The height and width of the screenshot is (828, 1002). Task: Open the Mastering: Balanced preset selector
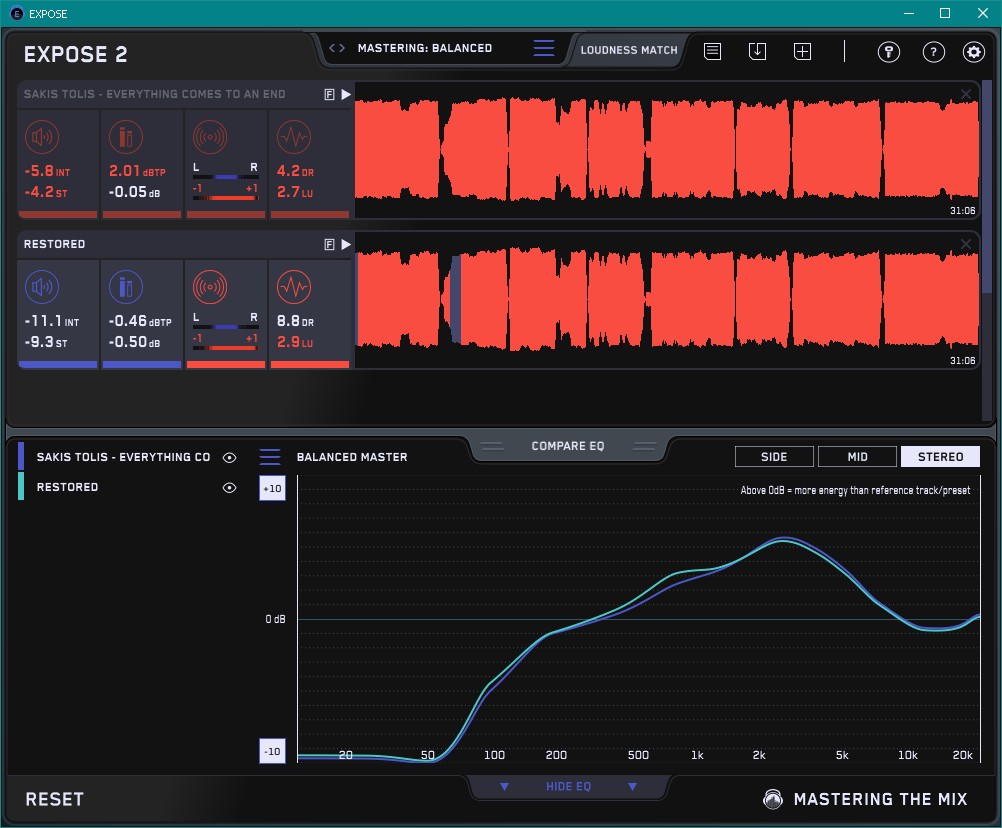tap(424, 48)
